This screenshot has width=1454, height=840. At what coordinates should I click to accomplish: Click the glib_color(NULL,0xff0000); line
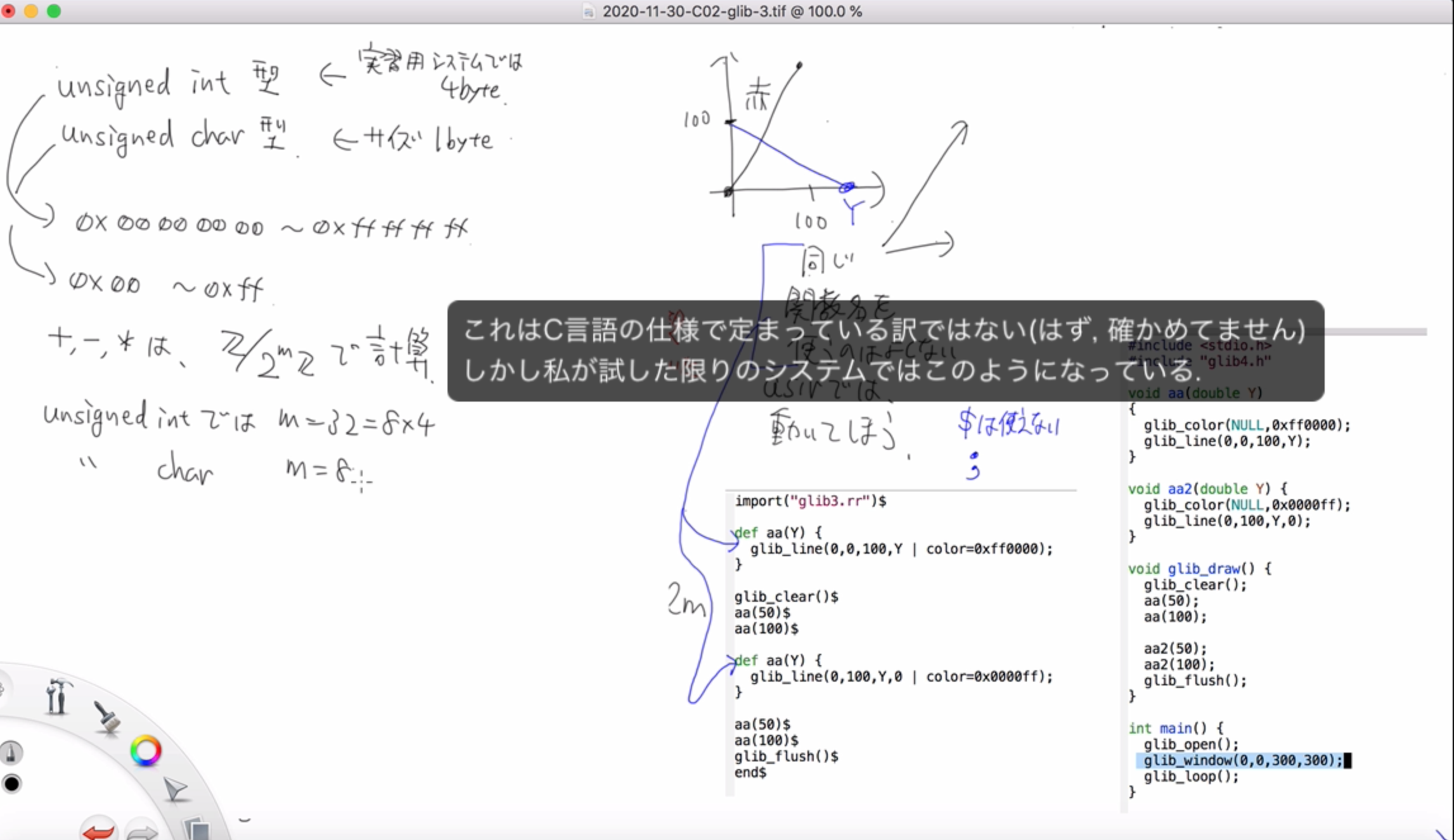pyautogui.click(x=1247, y=425)
